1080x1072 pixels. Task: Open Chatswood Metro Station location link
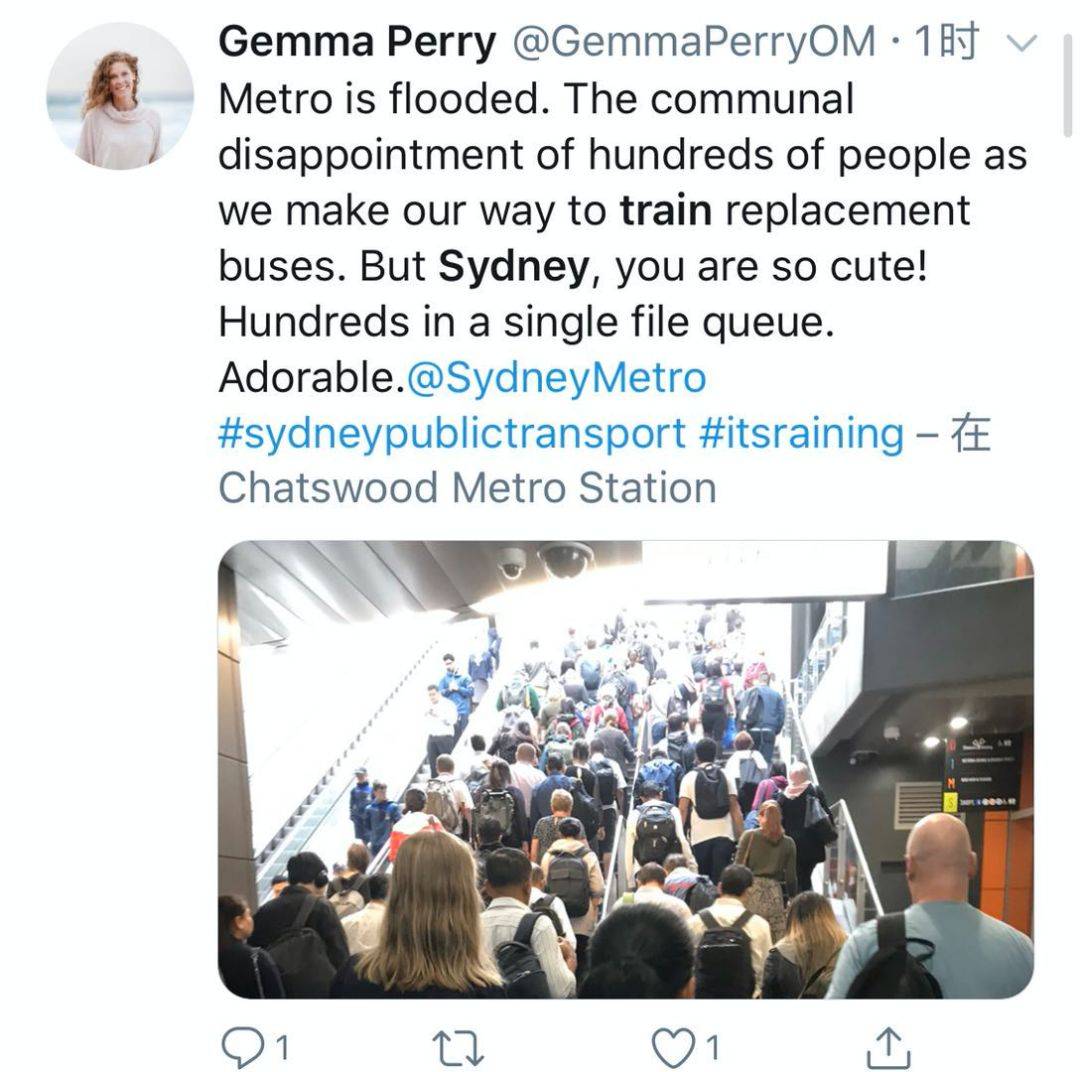tap(468, 488)
